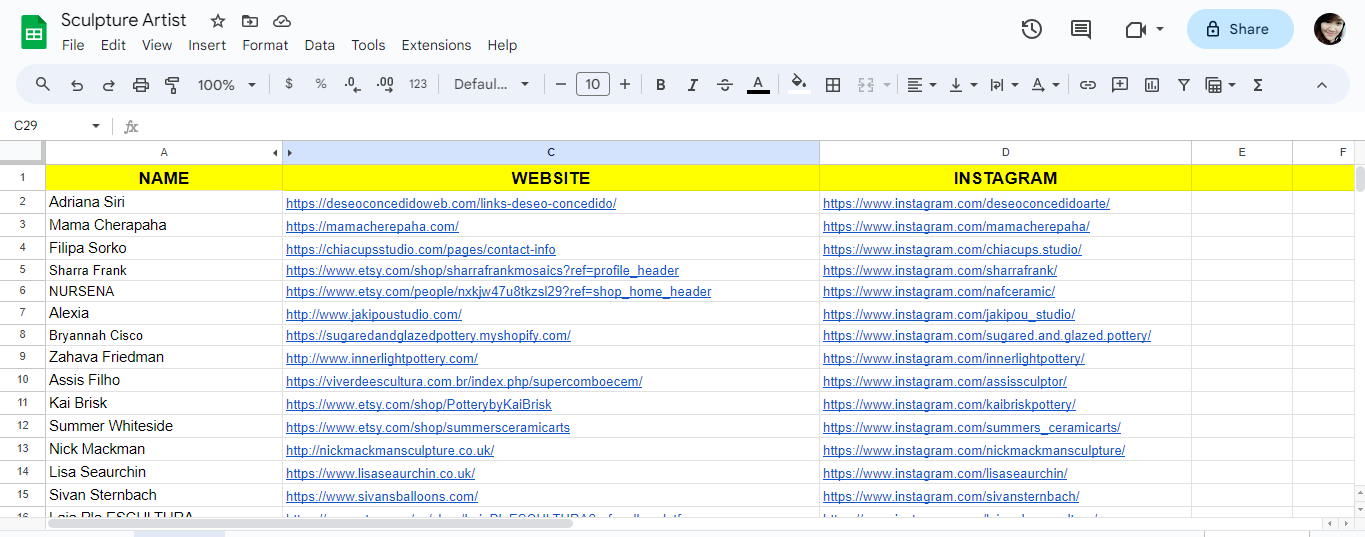The width and height of the screenshot is (1365, 537).
Task: Decrease decimal places
Action: (x=352, y=85)
